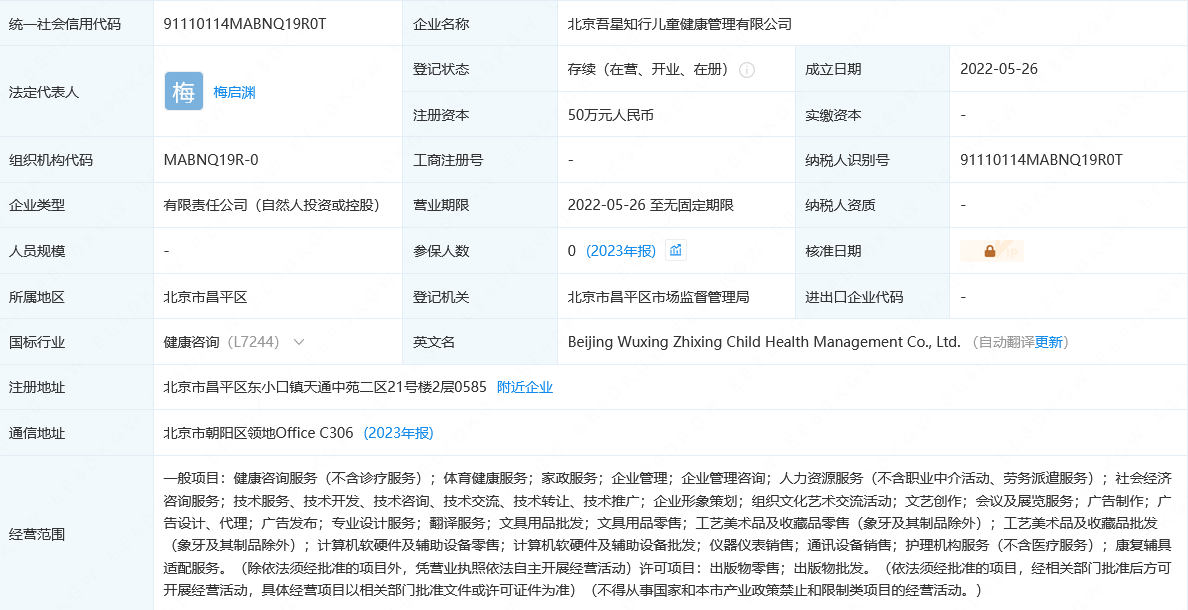Click the 人员规模 label
The height and width of the screenshot is (610, 1188).
(36, 251)
